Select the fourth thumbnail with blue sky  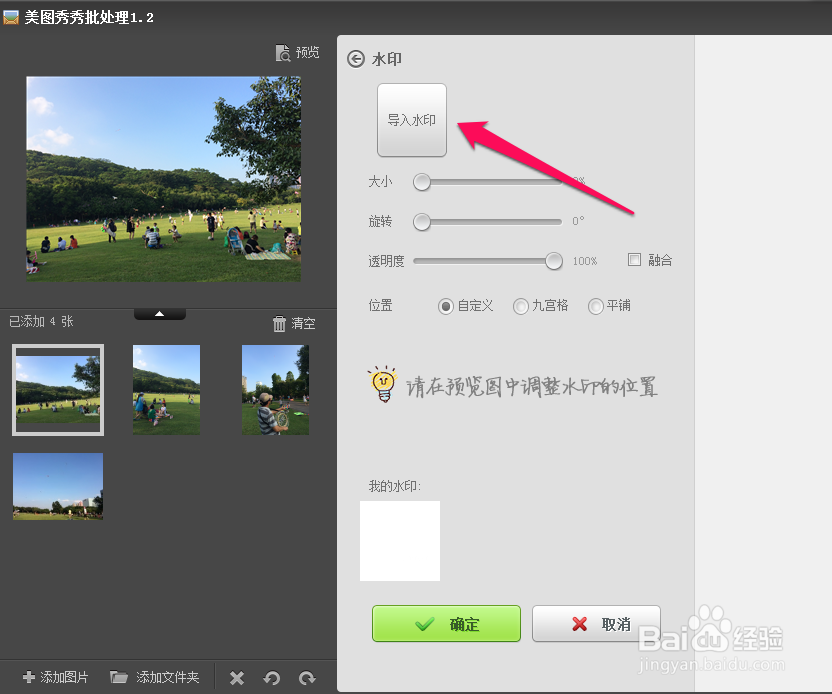(58, 486)
